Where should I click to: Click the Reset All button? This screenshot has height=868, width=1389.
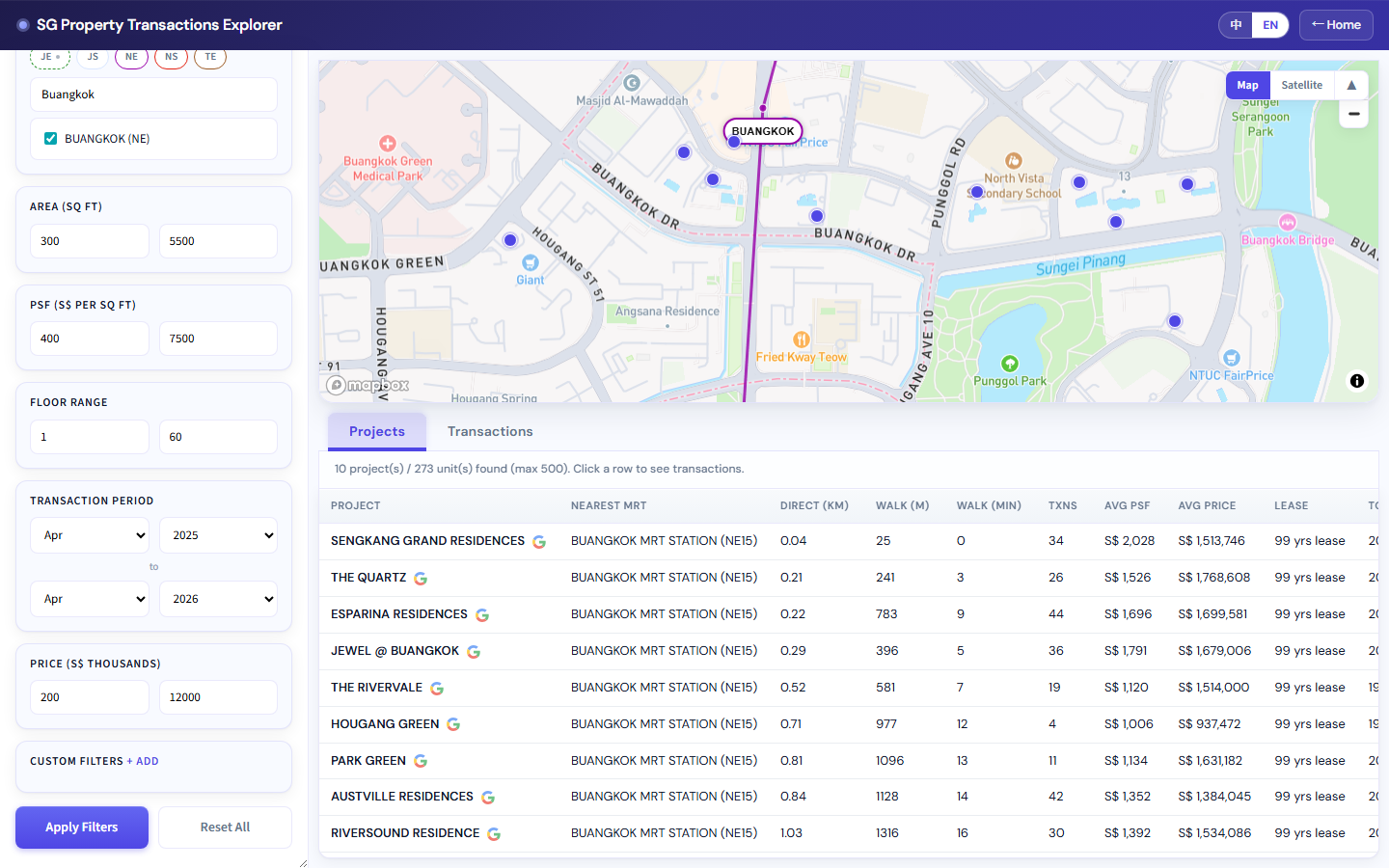225,827
